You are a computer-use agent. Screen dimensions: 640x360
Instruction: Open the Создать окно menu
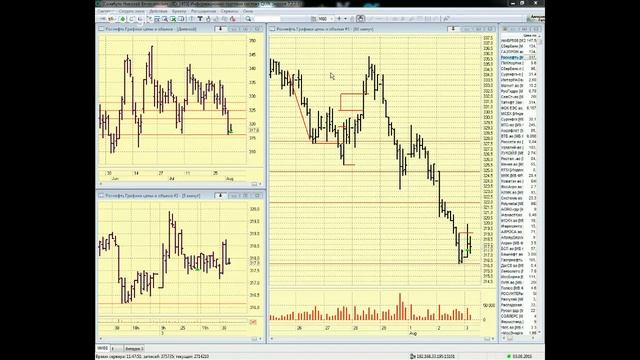[x=132, y=11]
